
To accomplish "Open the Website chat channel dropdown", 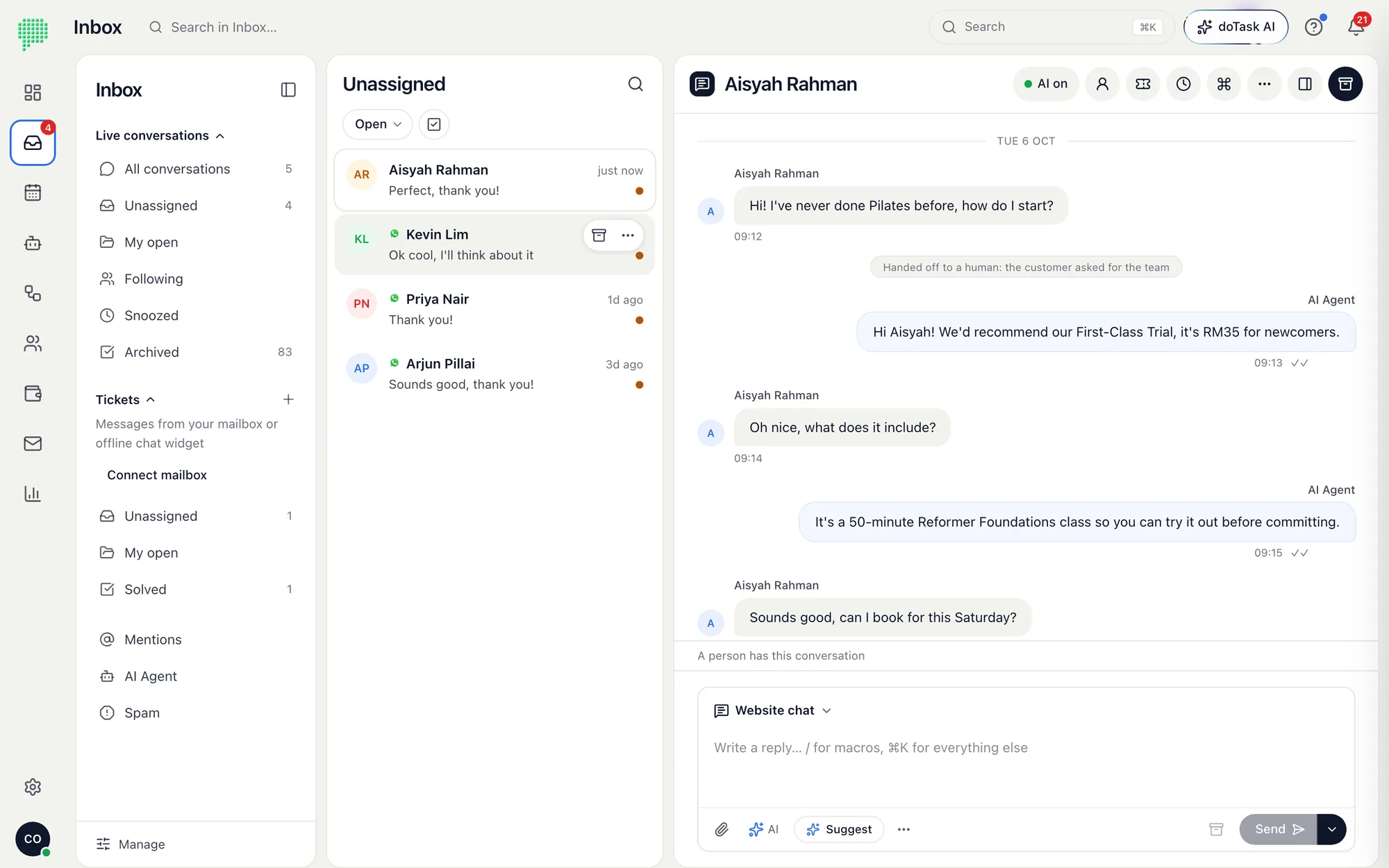I will click(x=773, y=710).
